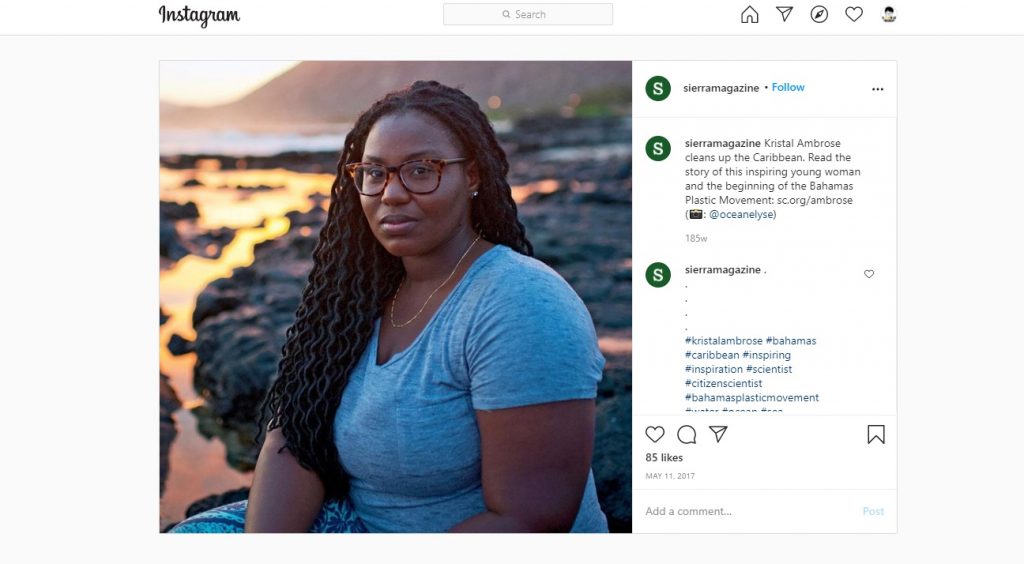Click the Instagram logo

tap(199, 15)
